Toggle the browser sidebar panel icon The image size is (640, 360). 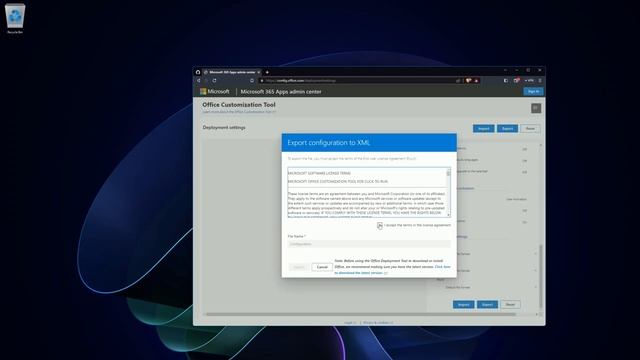click(x=506, y=80)
